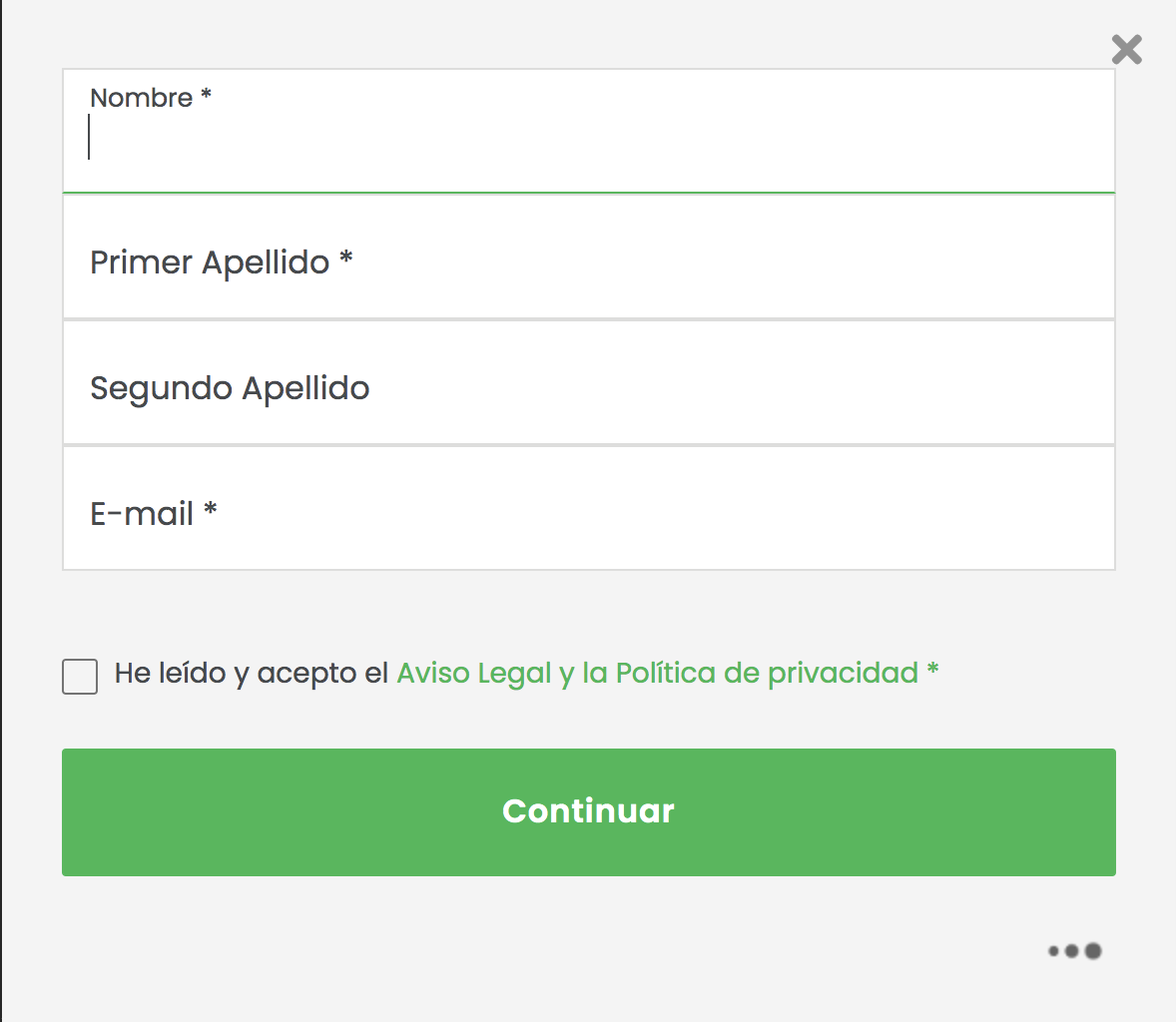Click the green asterisk after the privacy link

point(932,670)
